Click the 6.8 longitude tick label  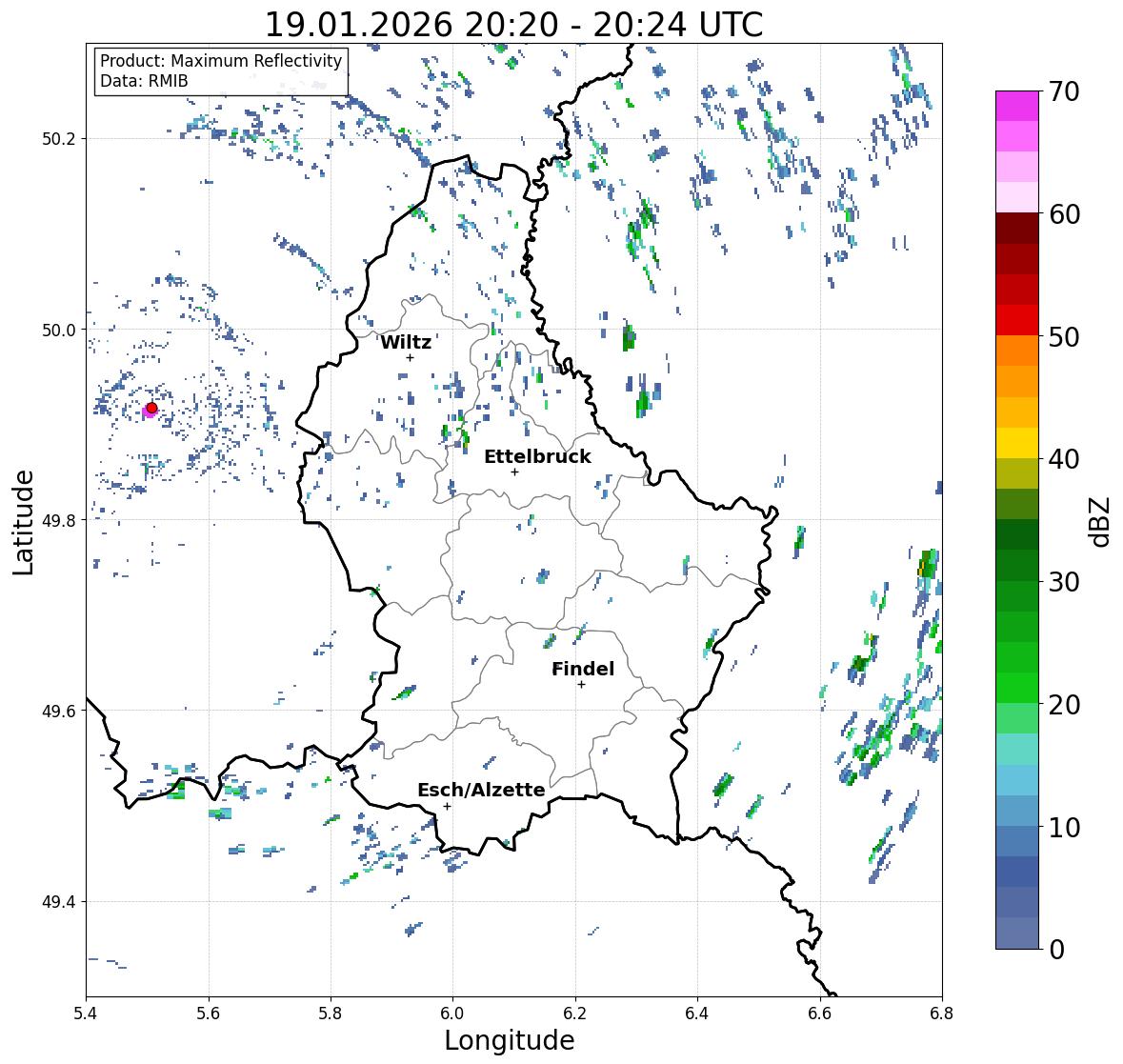click(x=942, y=1014)
